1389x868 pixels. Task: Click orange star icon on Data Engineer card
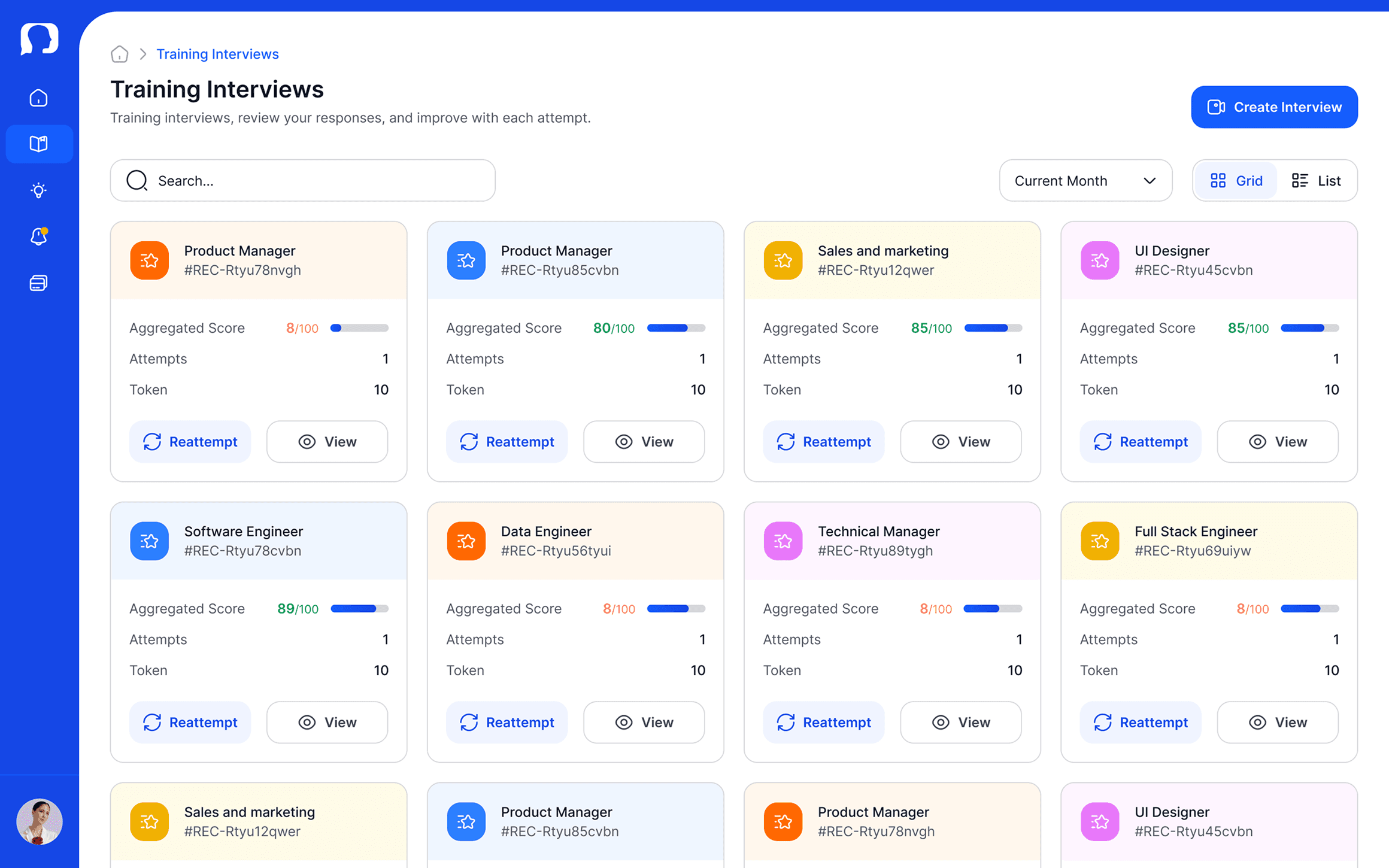pyautogui.click(x=466, y=541)
